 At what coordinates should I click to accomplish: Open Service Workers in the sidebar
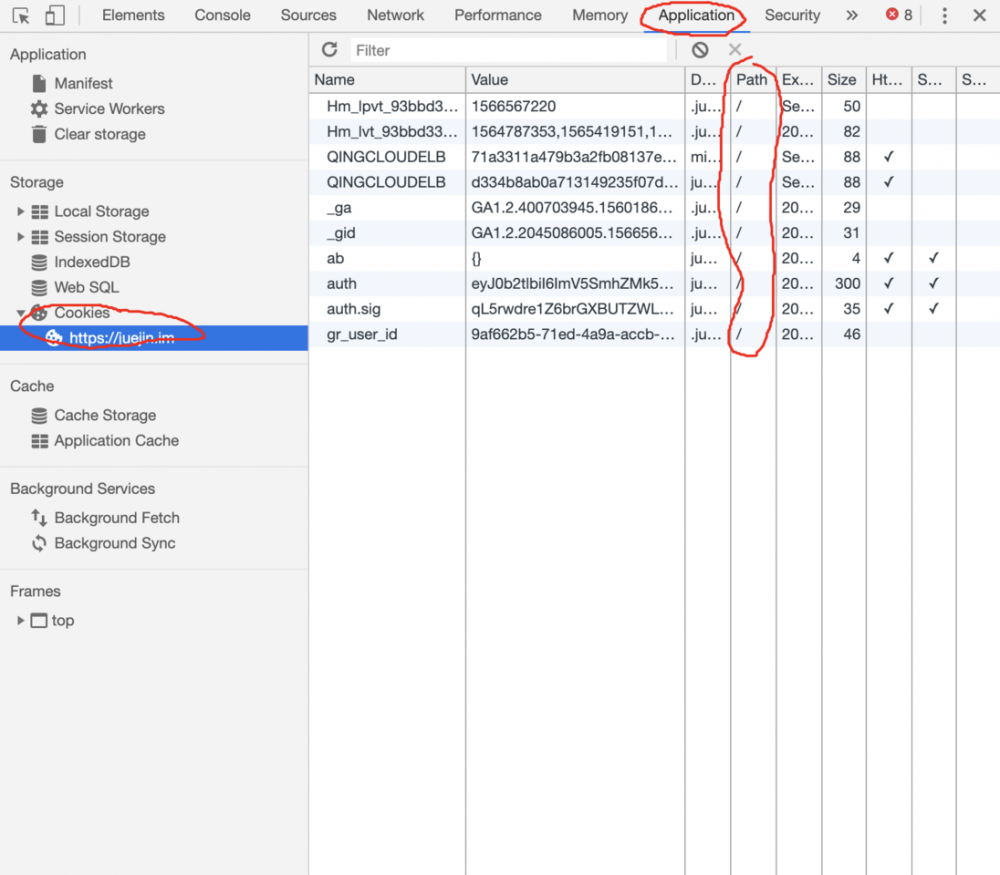click(x=109, y=109)
